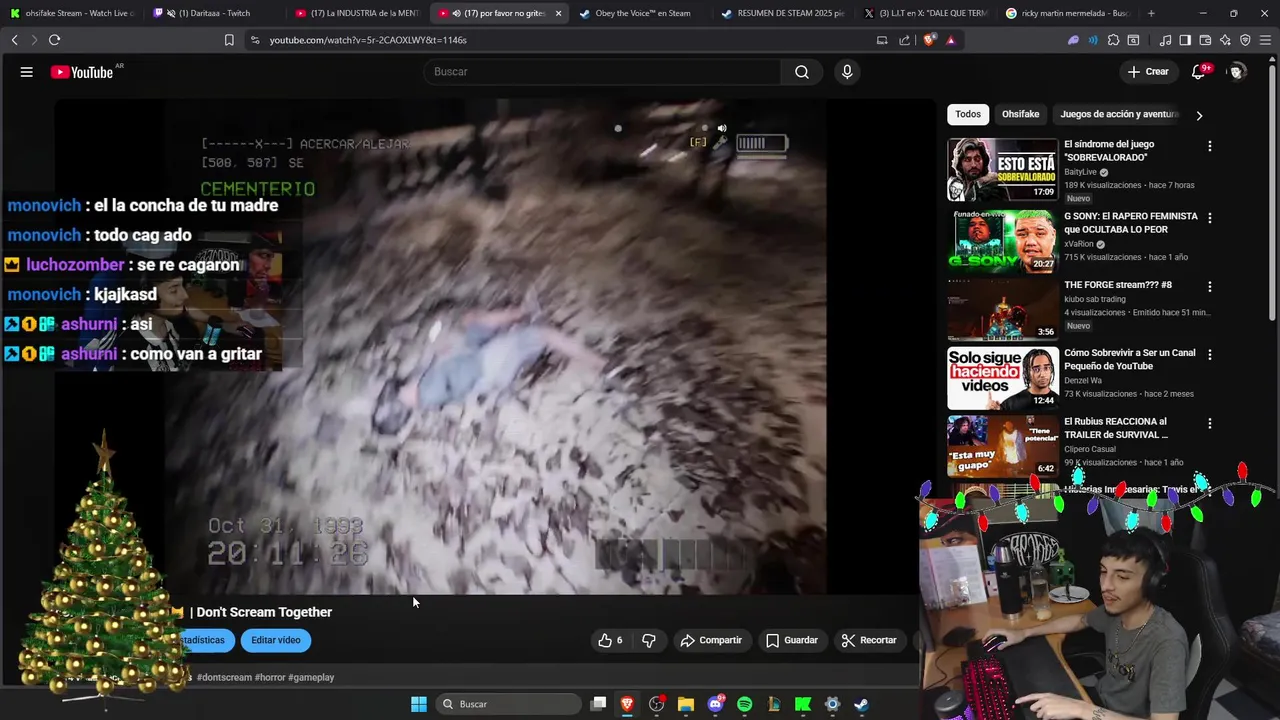The height and width of the screenshot is (720, 1280).
Task: Open the browser main hamburger menu
Action: (x=1266, y=40)
